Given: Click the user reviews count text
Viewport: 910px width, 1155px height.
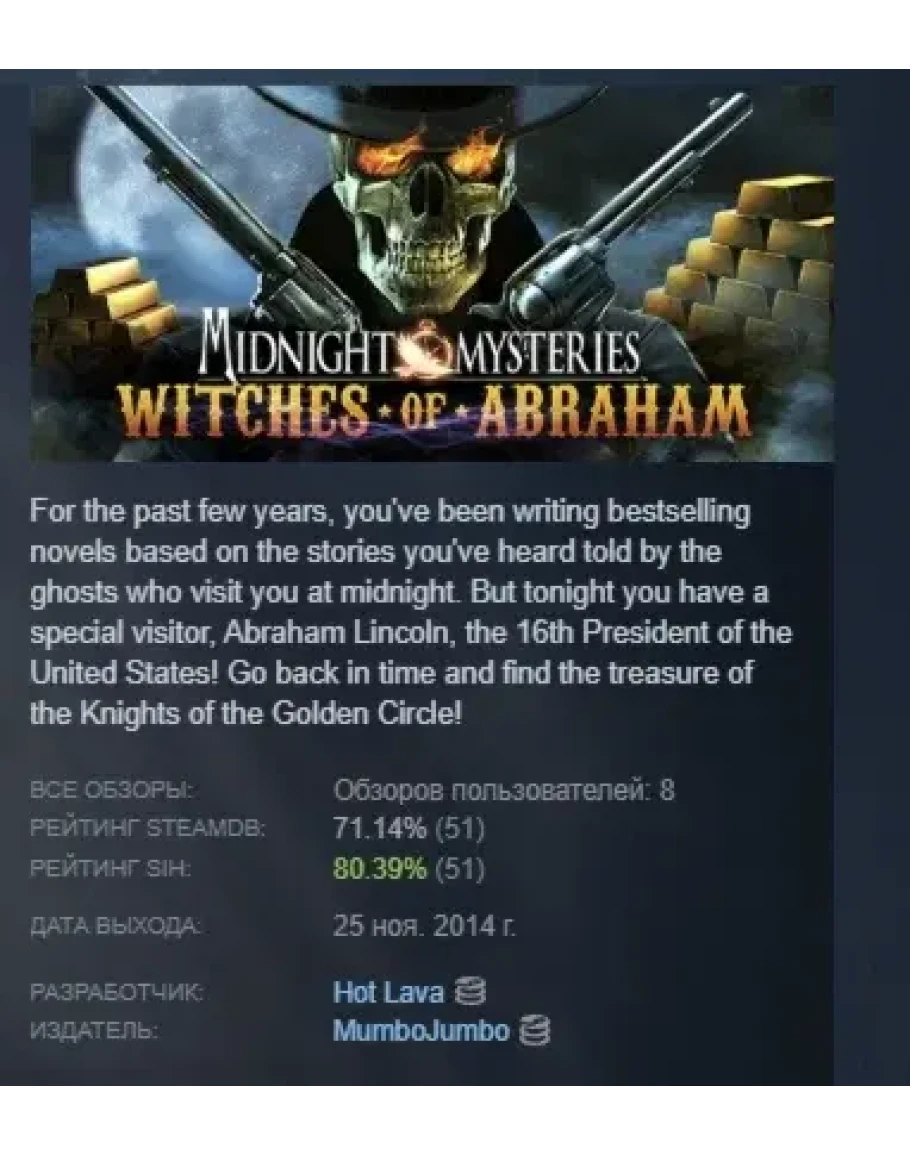Looking at the screenshot, I should point(504,790).
